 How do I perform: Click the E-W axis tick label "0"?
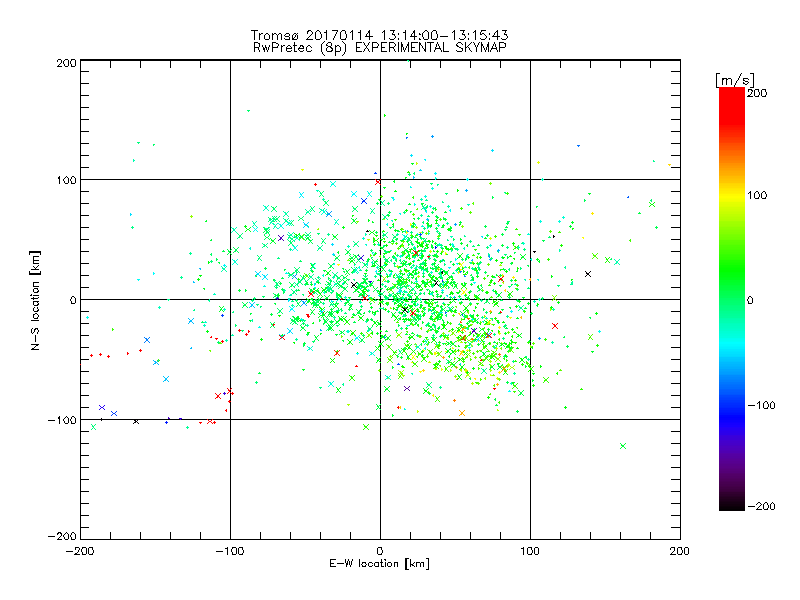pyautogui.click(x=380, y=551)
